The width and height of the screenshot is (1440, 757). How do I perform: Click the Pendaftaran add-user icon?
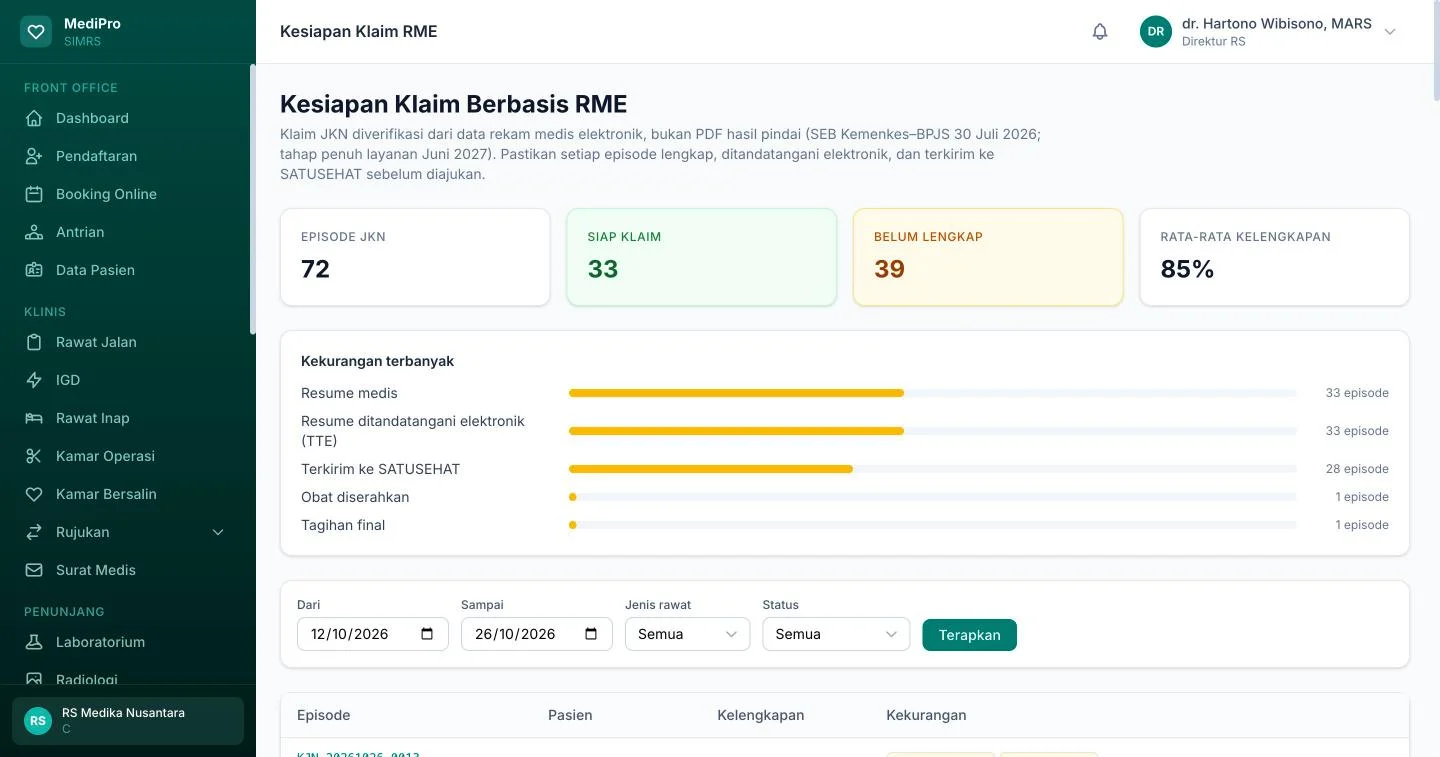34,156
